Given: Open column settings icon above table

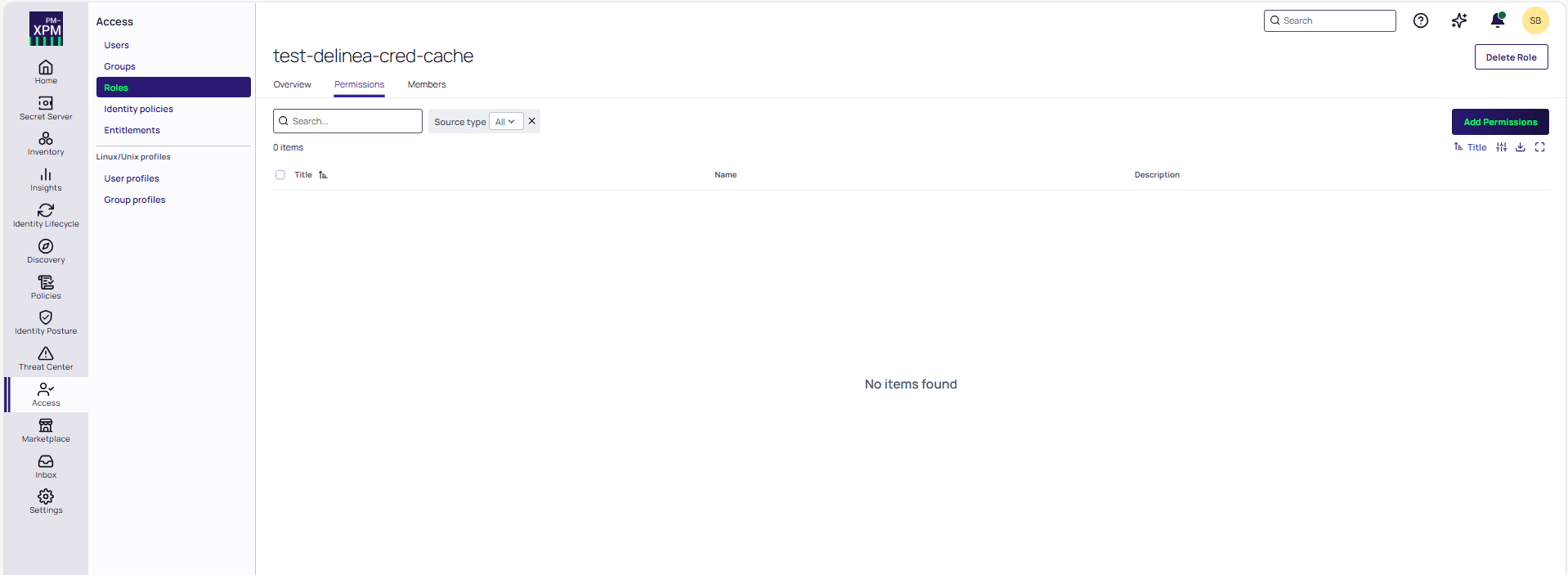Looking at the screenshot, I should tap(1501, 147).
